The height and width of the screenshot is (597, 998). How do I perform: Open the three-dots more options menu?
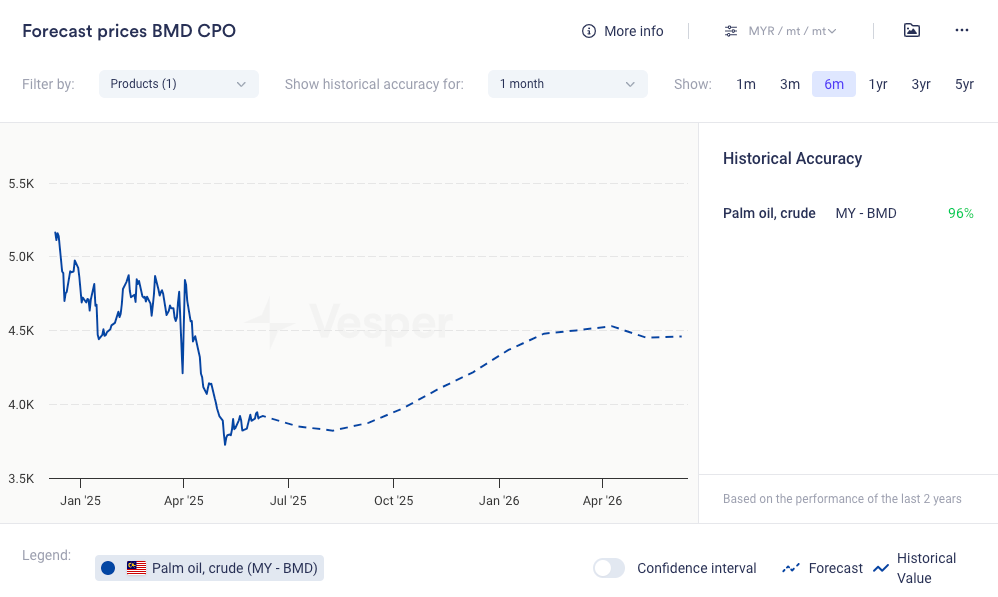click(962, 30)
